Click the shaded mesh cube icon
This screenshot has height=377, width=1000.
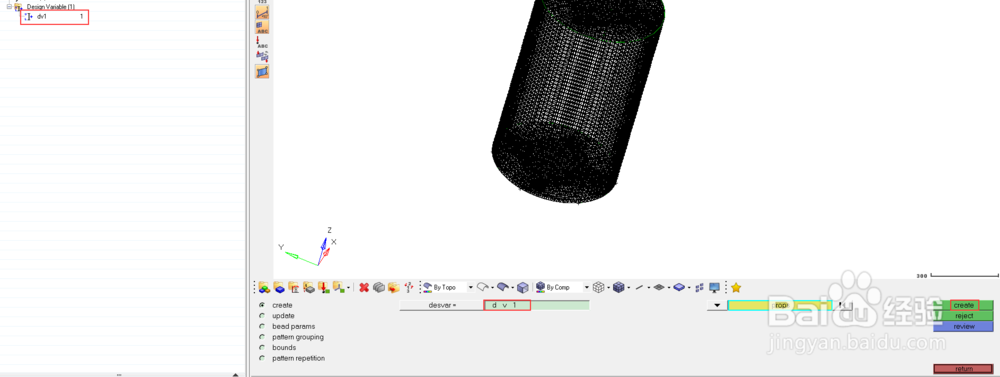pos(619,287)
